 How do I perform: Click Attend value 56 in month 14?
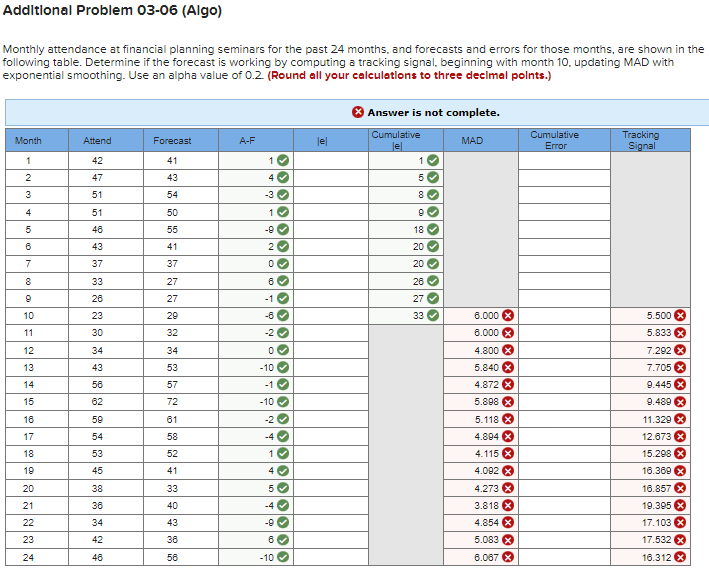tap(97, 385)
